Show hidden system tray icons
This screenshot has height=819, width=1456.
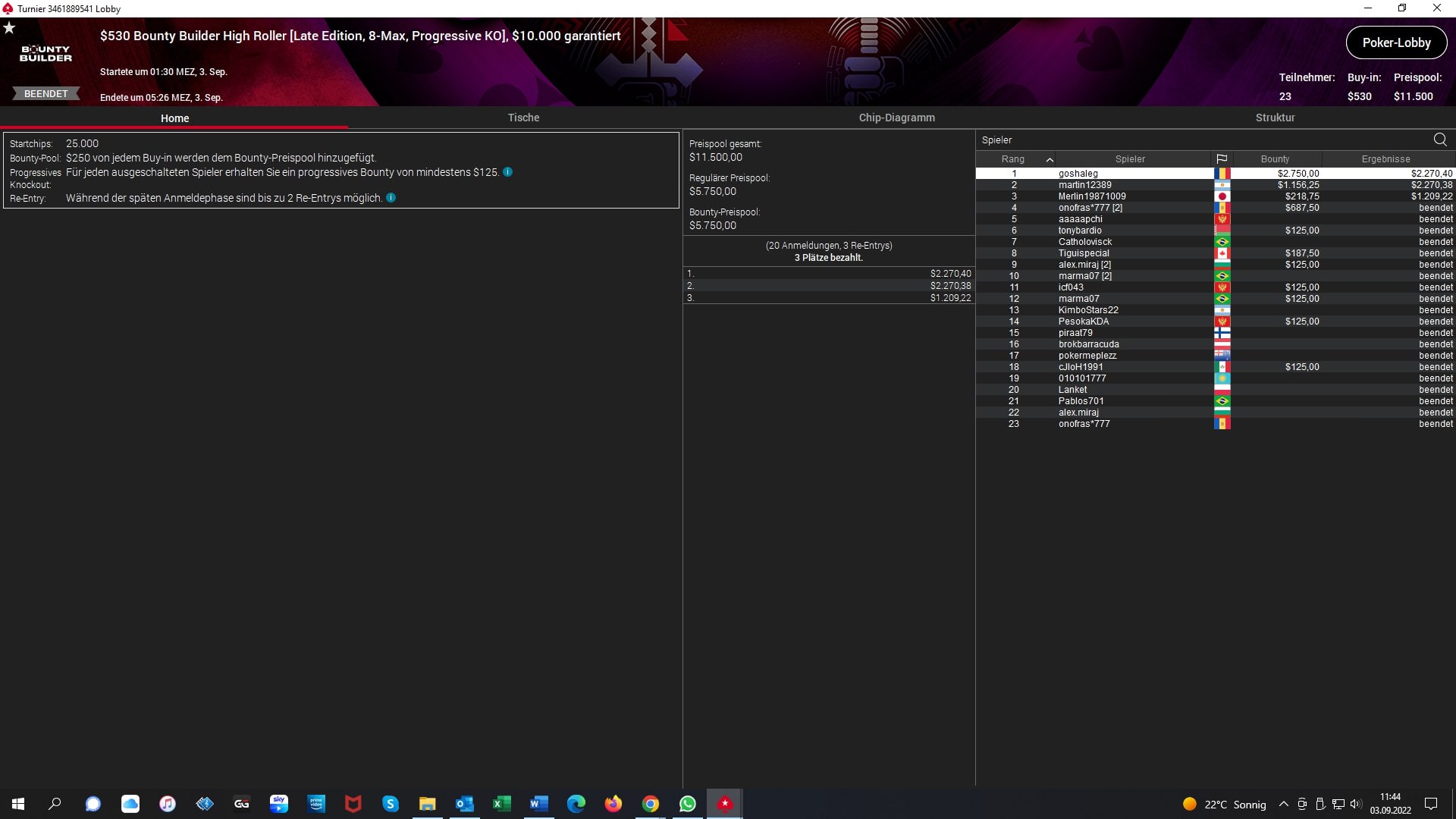1283,805
